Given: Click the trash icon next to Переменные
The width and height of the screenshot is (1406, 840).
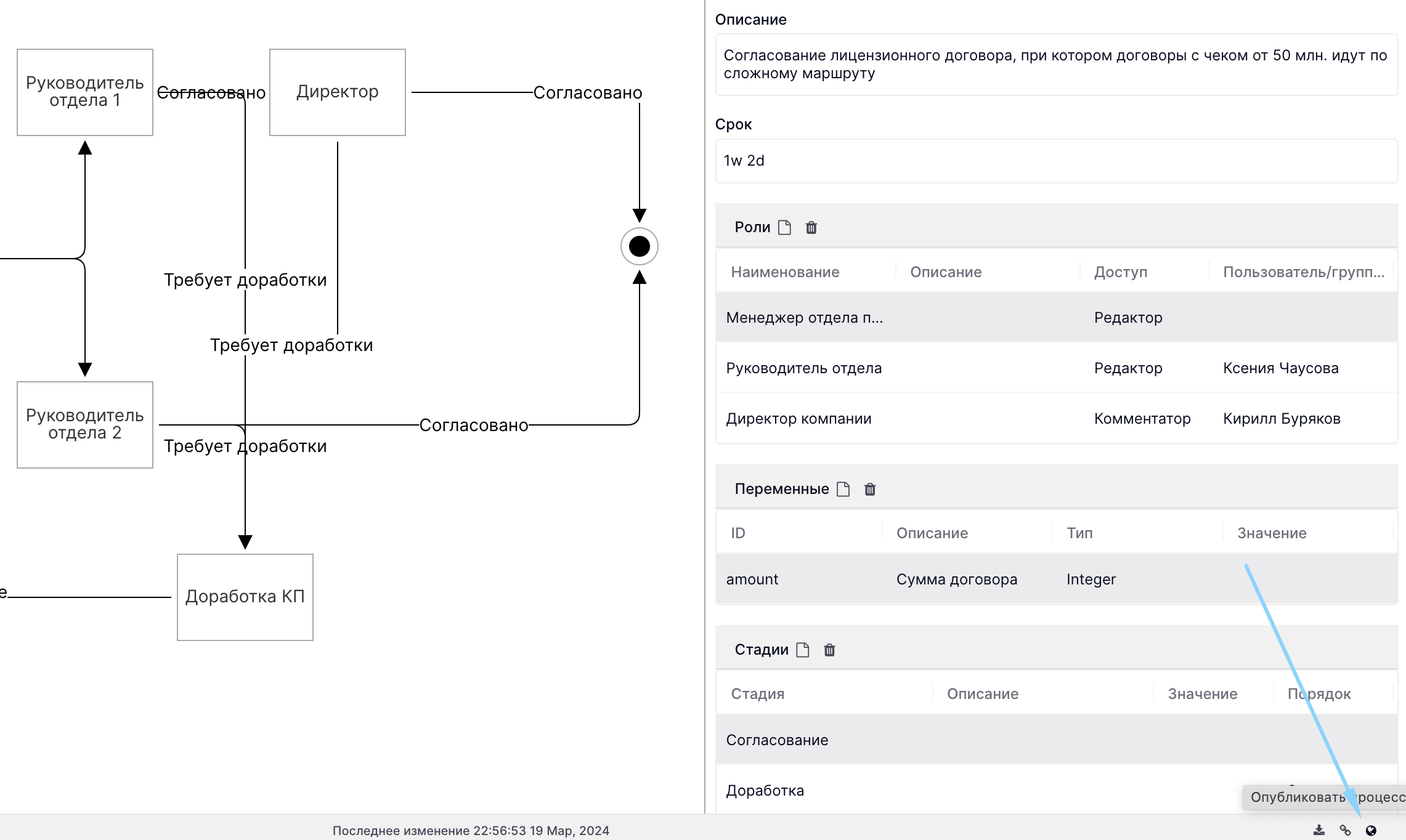Looking at the screenshot, I should [x=870, y=489].
